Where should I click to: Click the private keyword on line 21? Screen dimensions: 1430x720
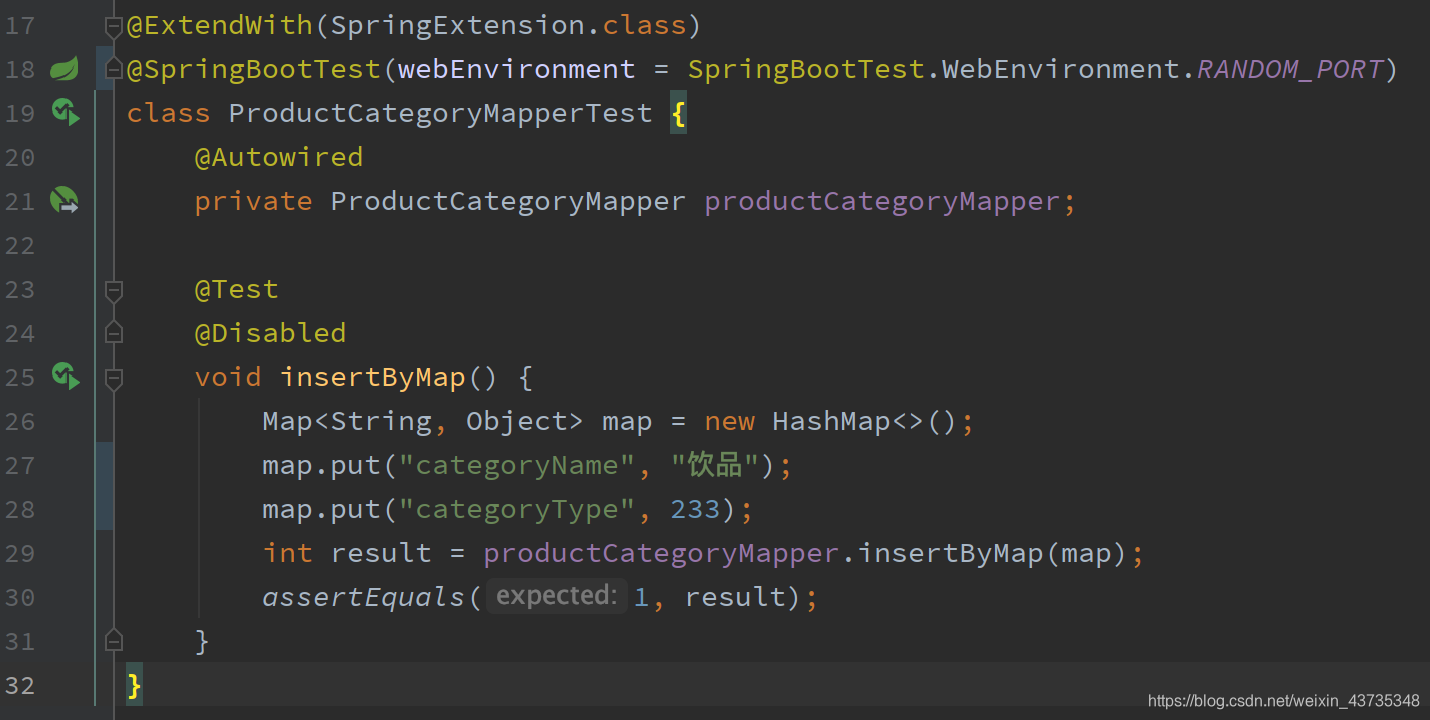pyautogui.click(x=254, y=201)
